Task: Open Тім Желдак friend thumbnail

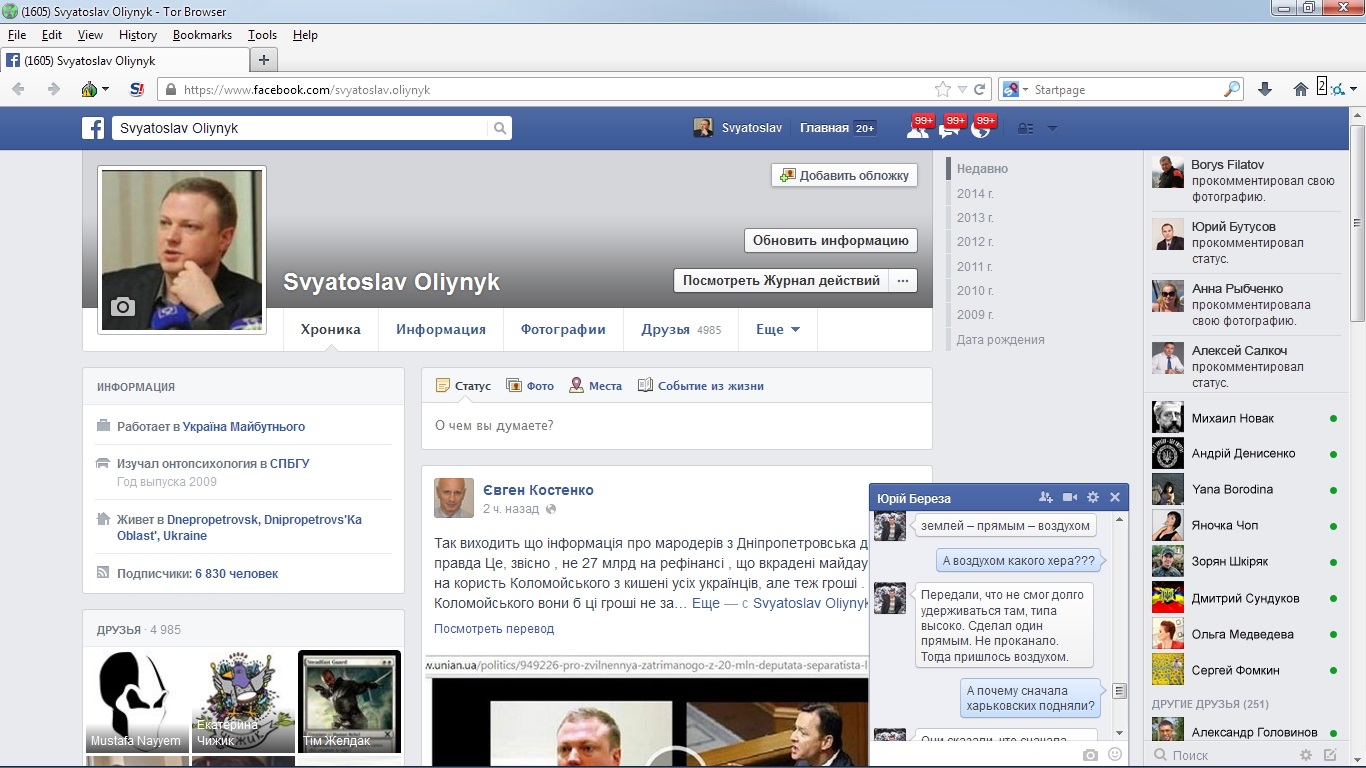Action: click(350, 701)
